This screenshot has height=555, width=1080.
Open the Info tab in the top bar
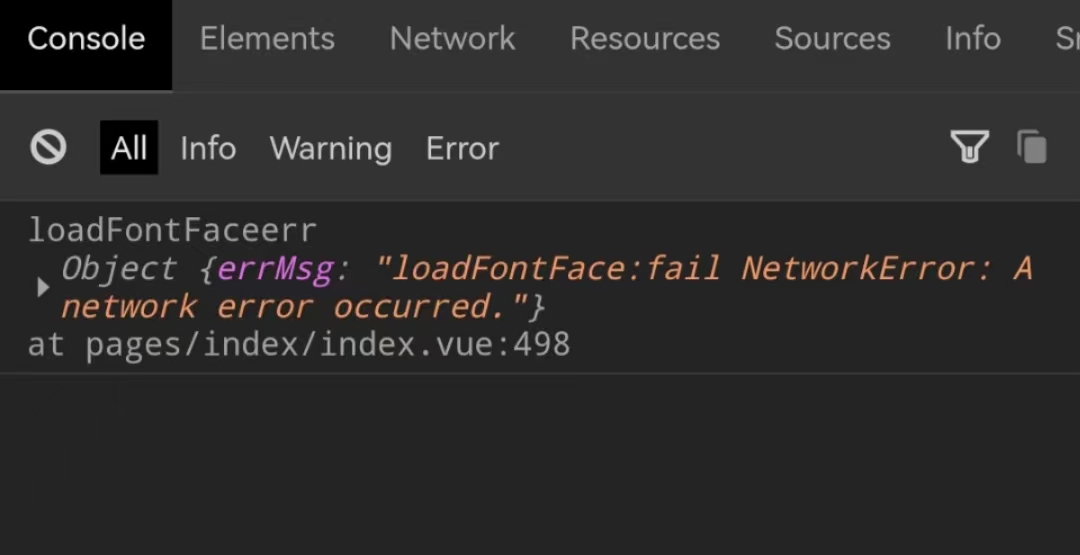click(x=972, y=39)
